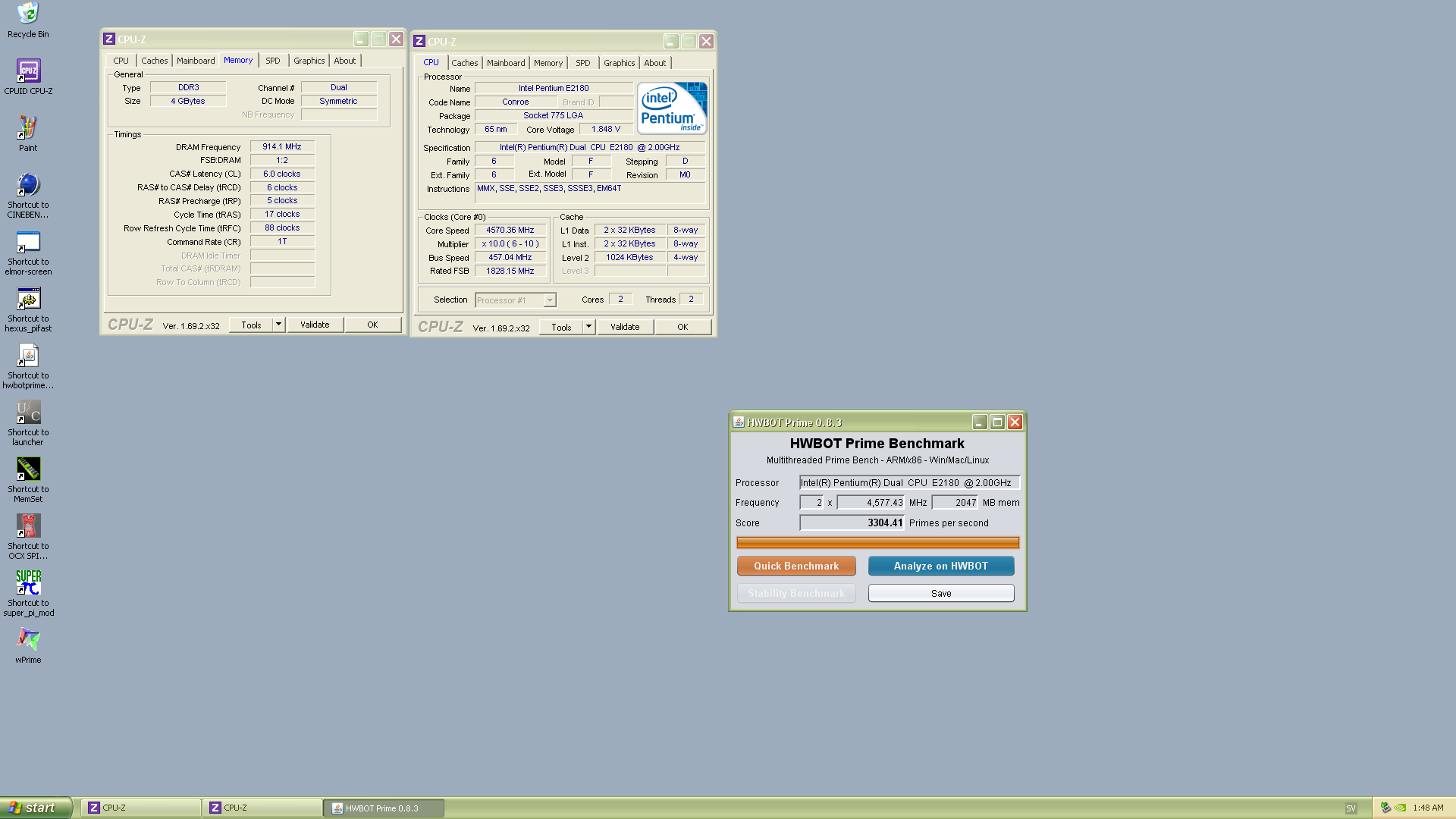Image resolution: width=1456 pixels, height=819 pixels.
Task: Switch to the About tab in the right CPU-Z
Action: coord(655,63)
